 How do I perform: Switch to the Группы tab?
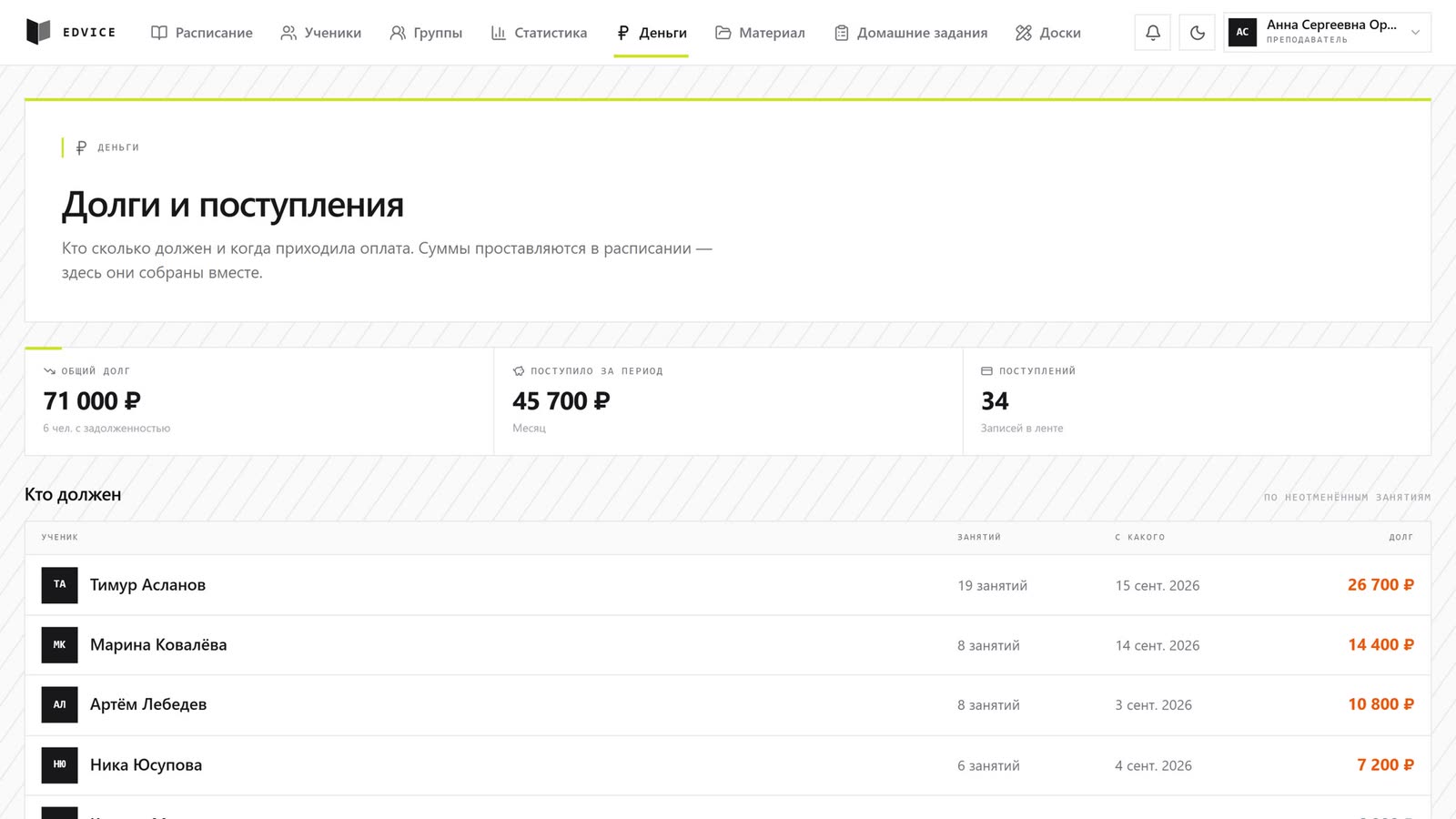click(x=426, y=33)
